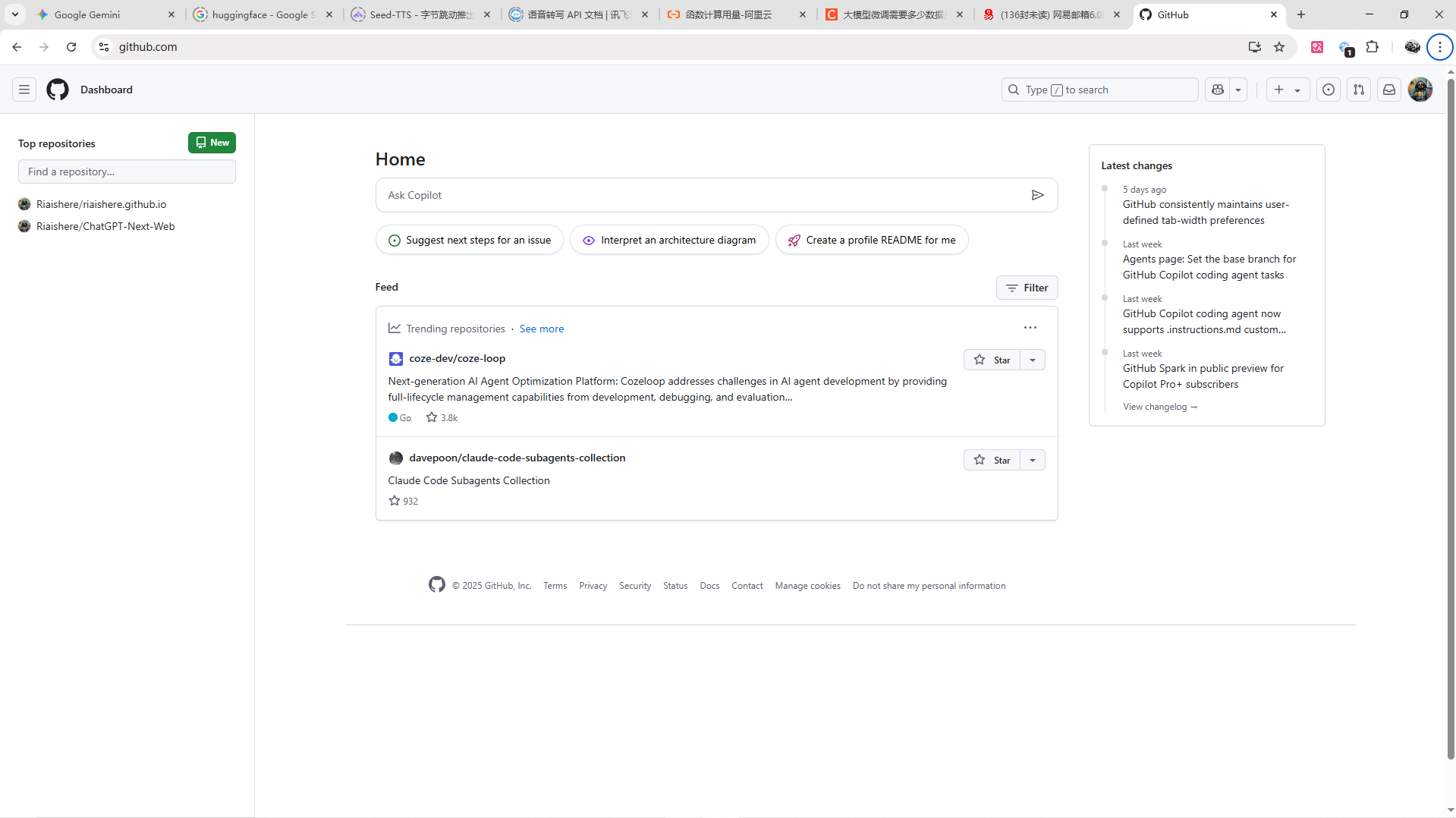
Task: Open the Contact footer link
Action: 747,586
